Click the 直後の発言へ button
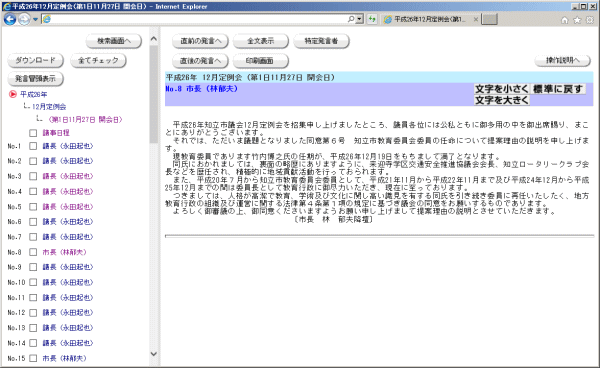 200,61
